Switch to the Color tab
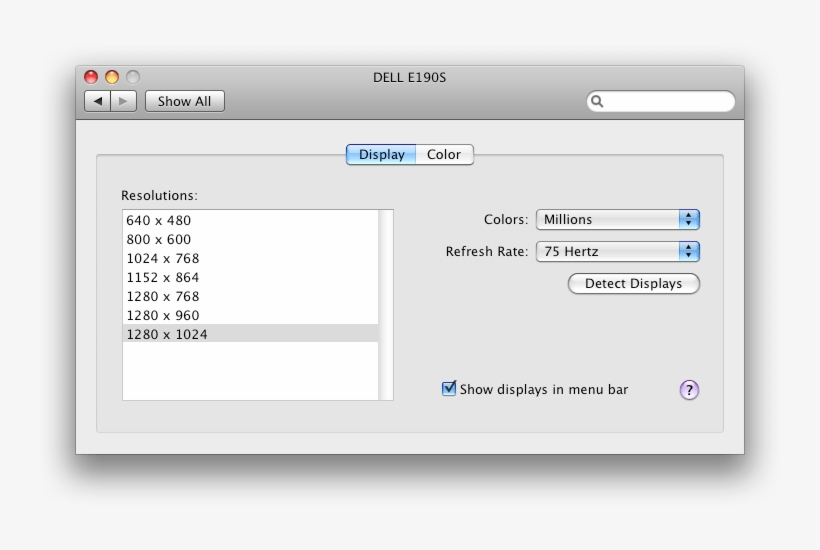The image size is (820, 550). [444, 154]
